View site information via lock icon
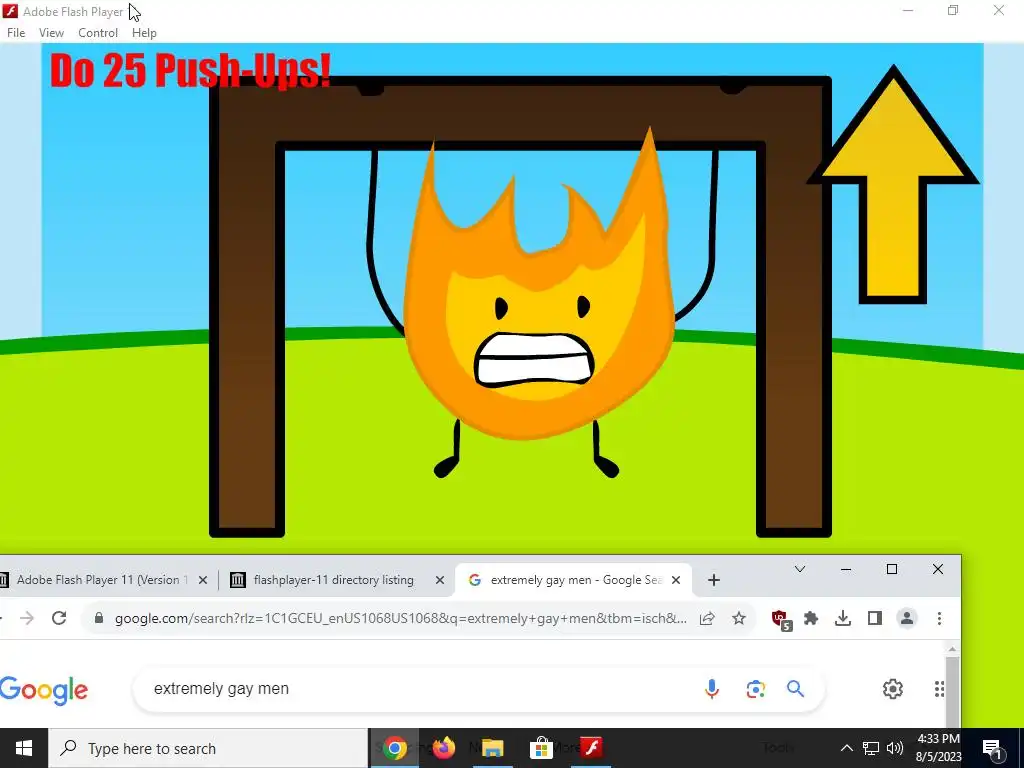 99,618
